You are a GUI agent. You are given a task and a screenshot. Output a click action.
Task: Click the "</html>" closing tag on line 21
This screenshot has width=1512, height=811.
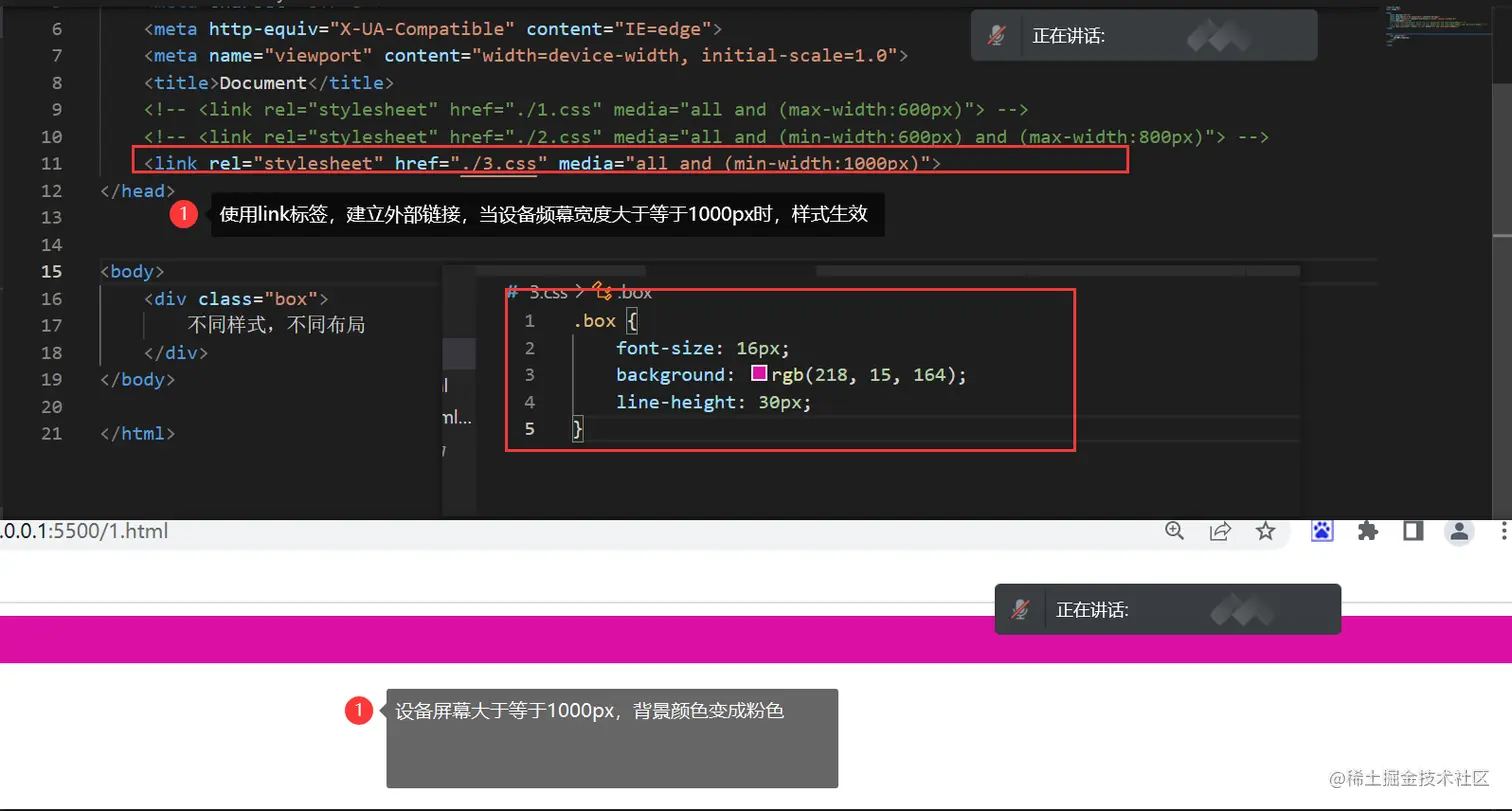pos(138,434)
